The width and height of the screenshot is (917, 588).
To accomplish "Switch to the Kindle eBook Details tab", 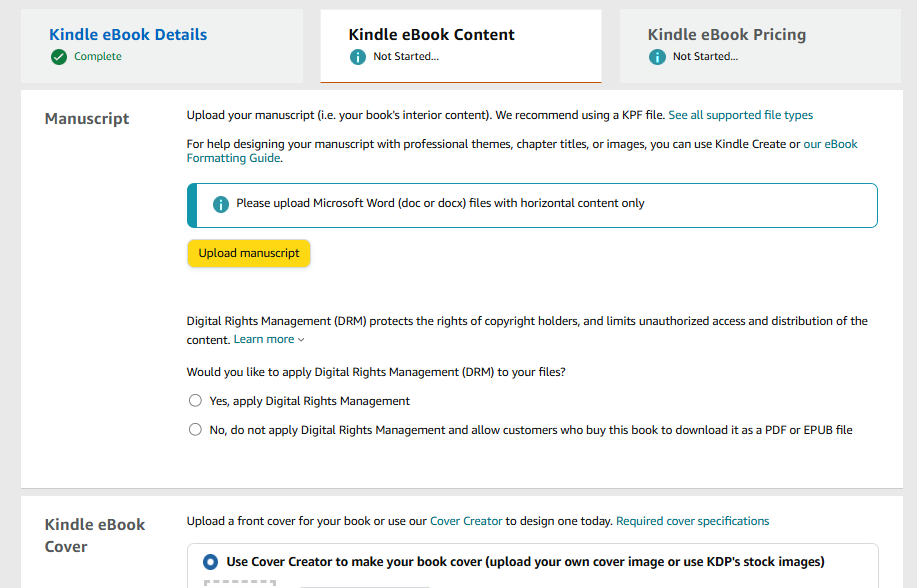I will tap(128, 35).
